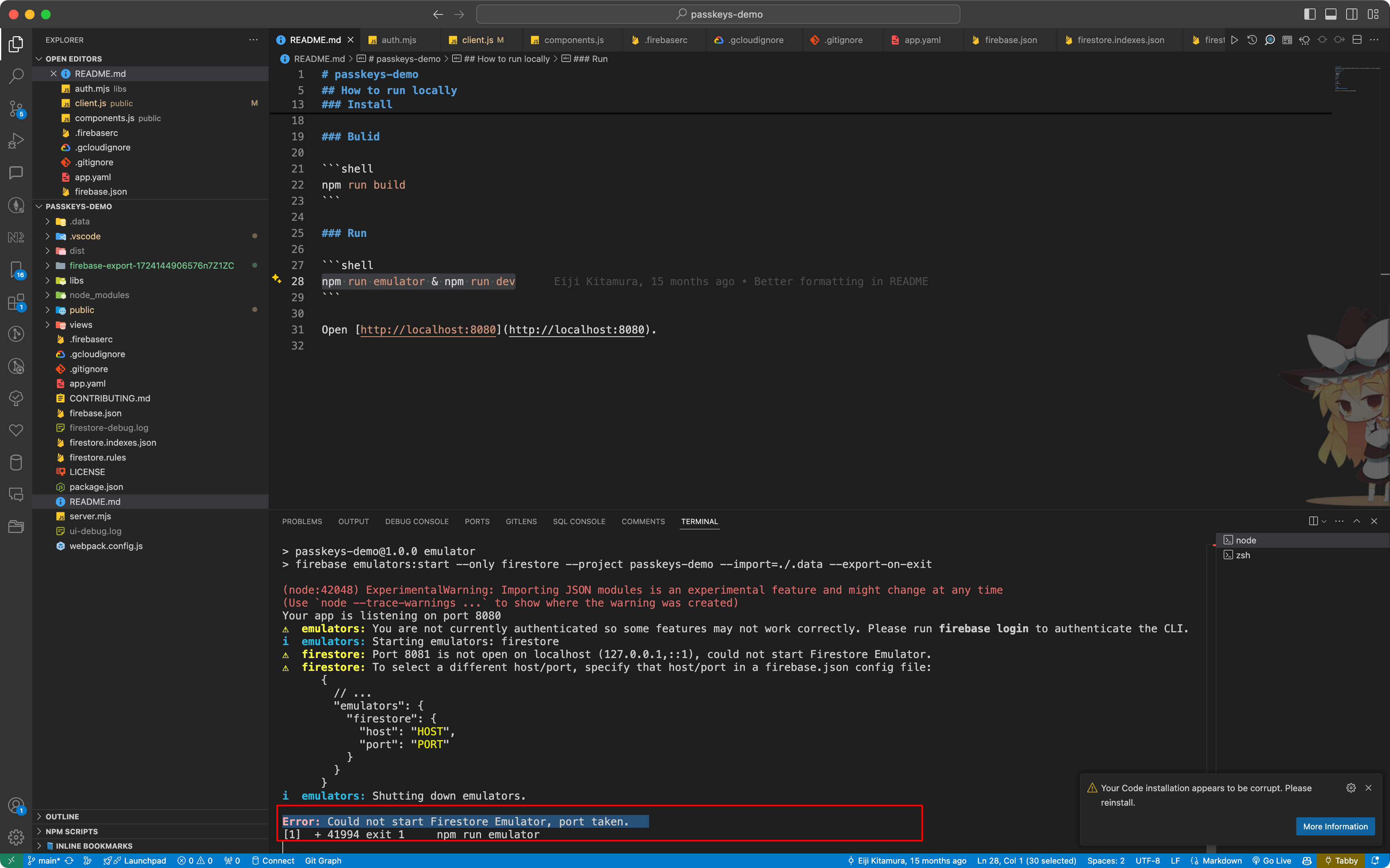Viewport: 1390px width, 868px height.
Task: Open remote window indicator in status bar
Action: [x=11, y=860]
